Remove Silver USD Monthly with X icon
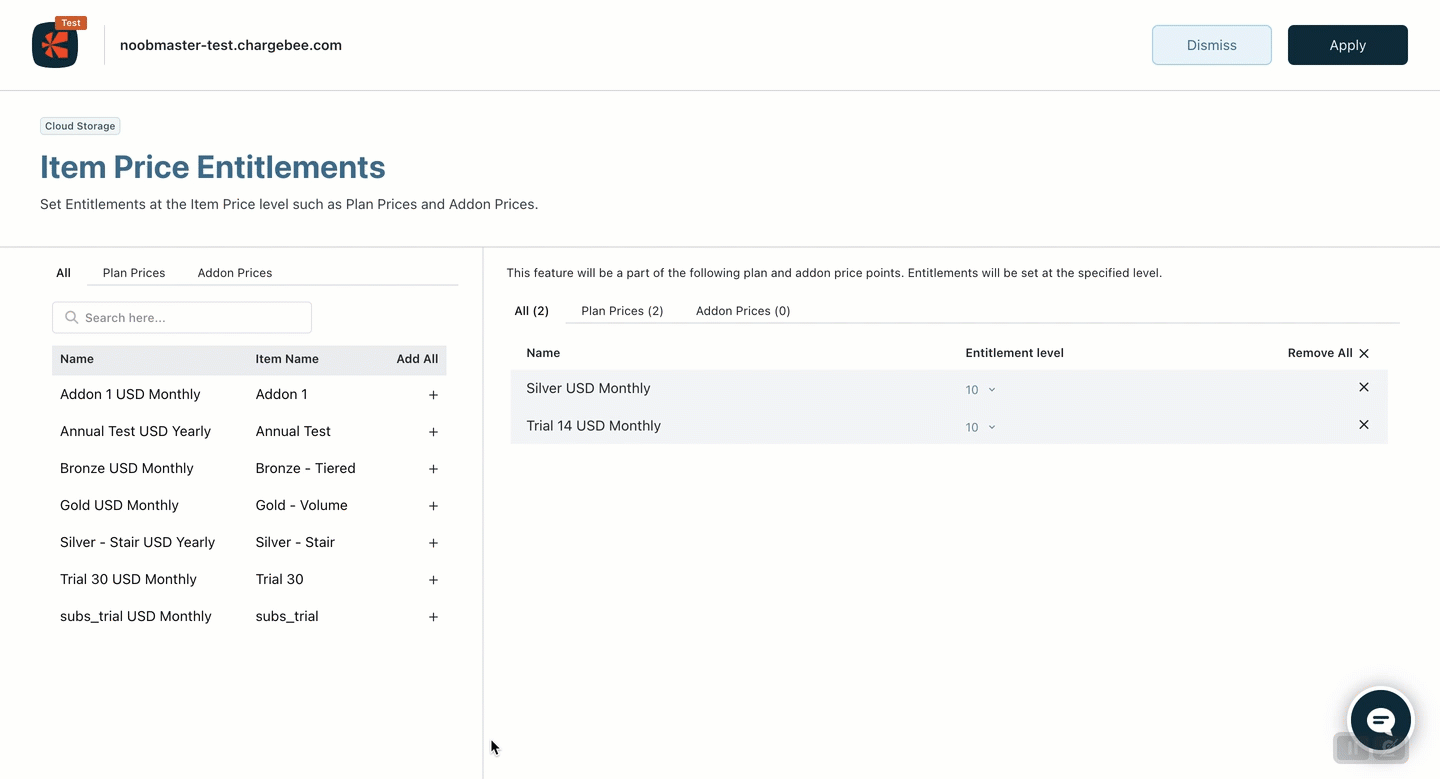 (x=1363, y=387)
